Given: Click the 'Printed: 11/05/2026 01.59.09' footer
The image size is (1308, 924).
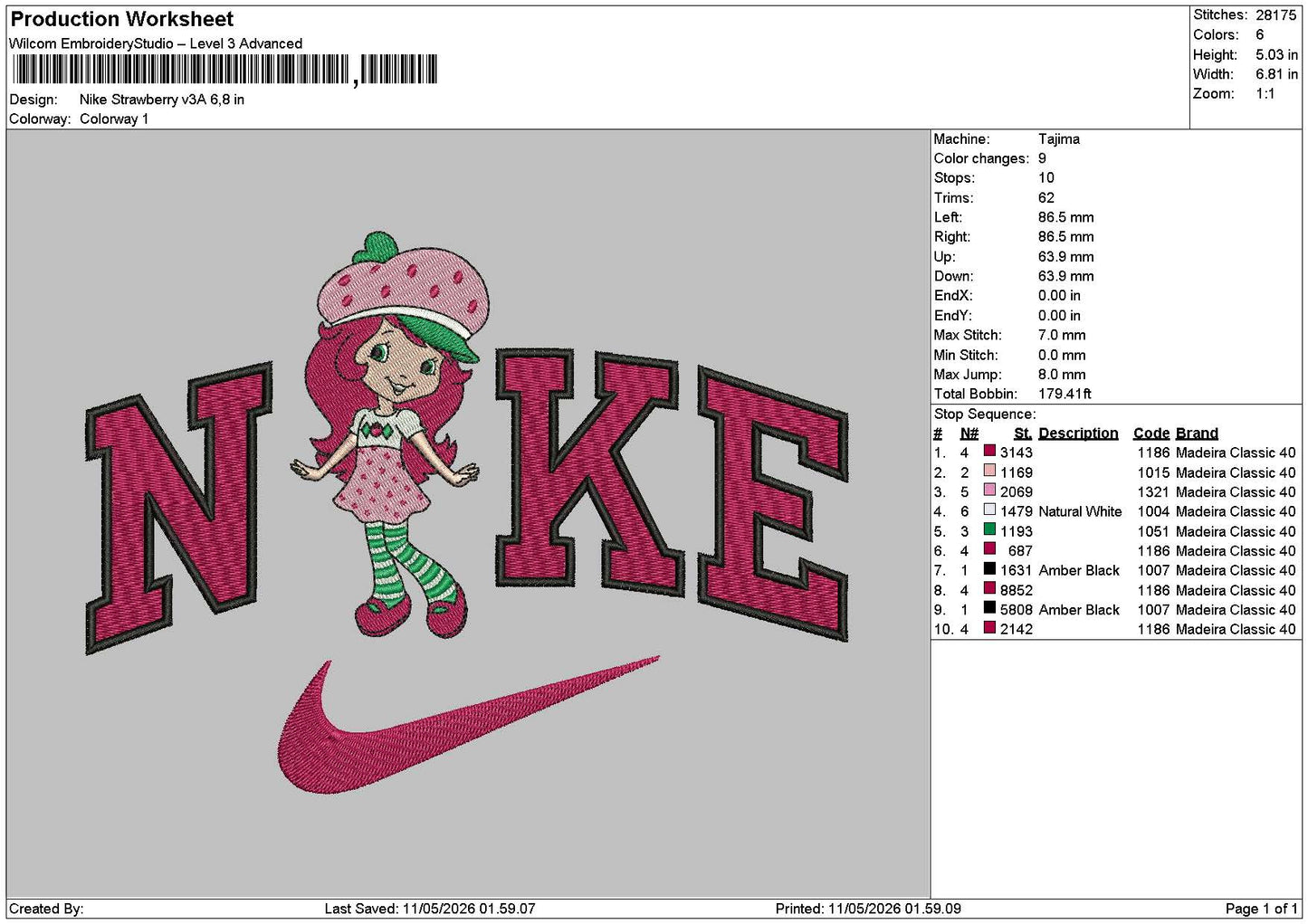Looking at the screenshot, I should point(868,909).
